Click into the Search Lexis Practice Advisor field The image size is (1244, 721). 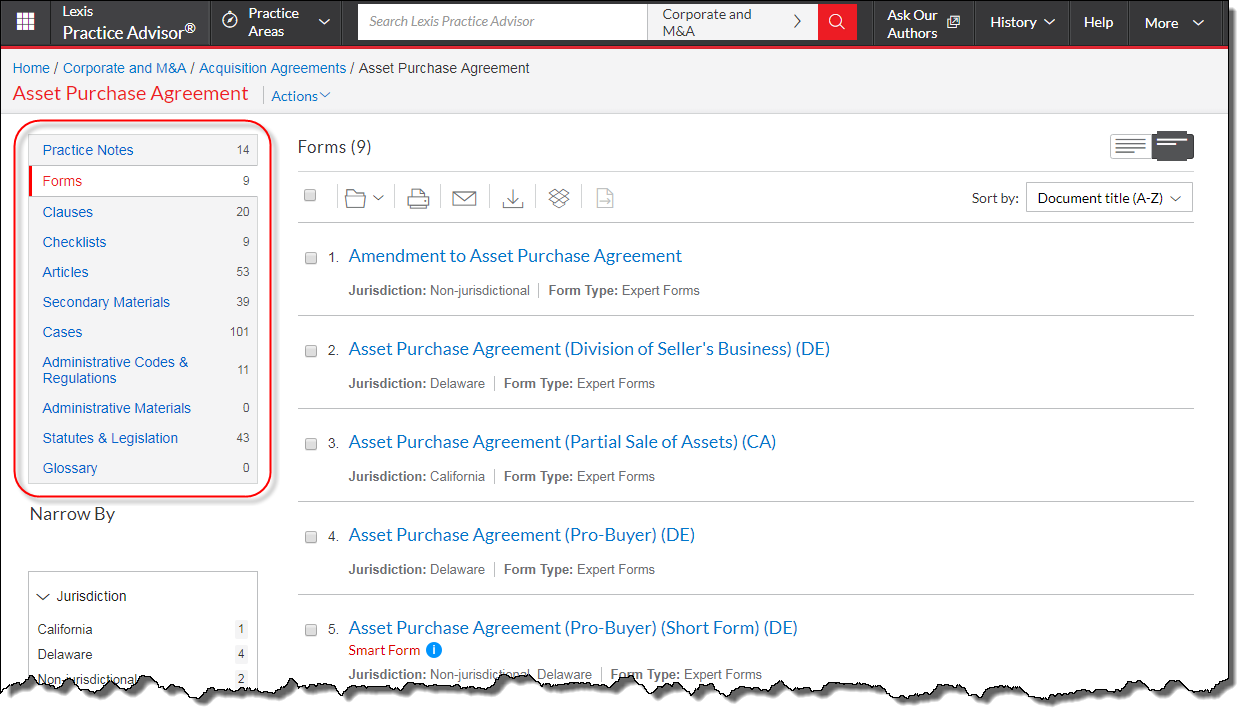pyautogui.click(x=503, y=22)
